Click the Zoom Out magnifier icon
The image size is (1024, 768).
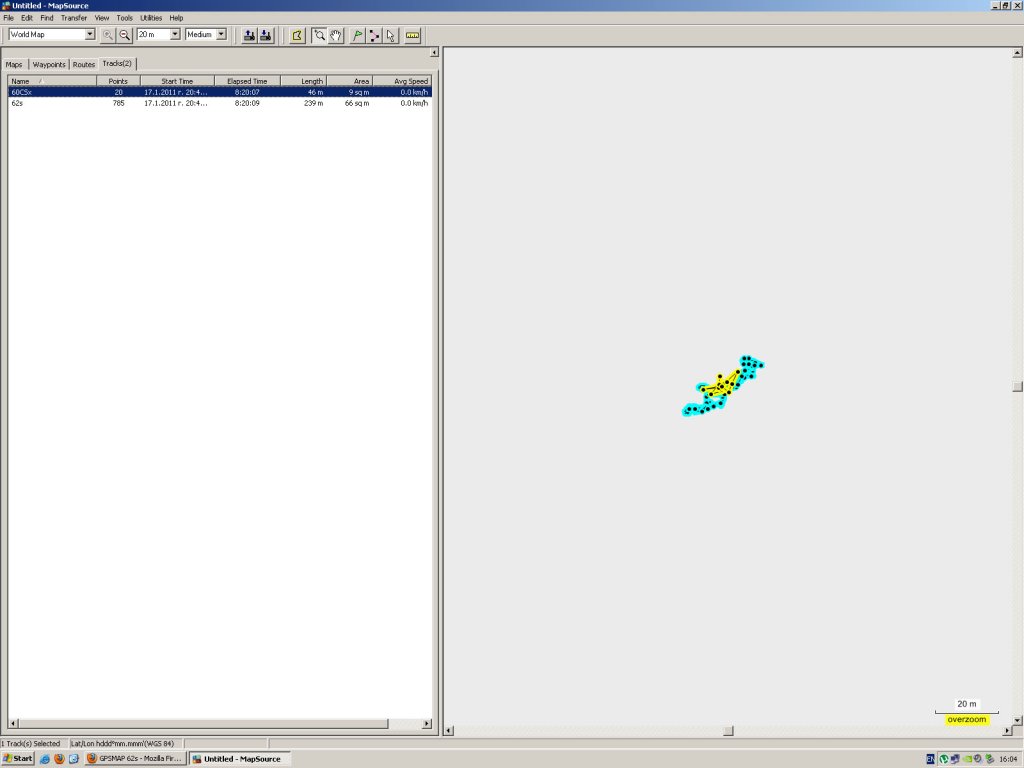pos(125,35)
